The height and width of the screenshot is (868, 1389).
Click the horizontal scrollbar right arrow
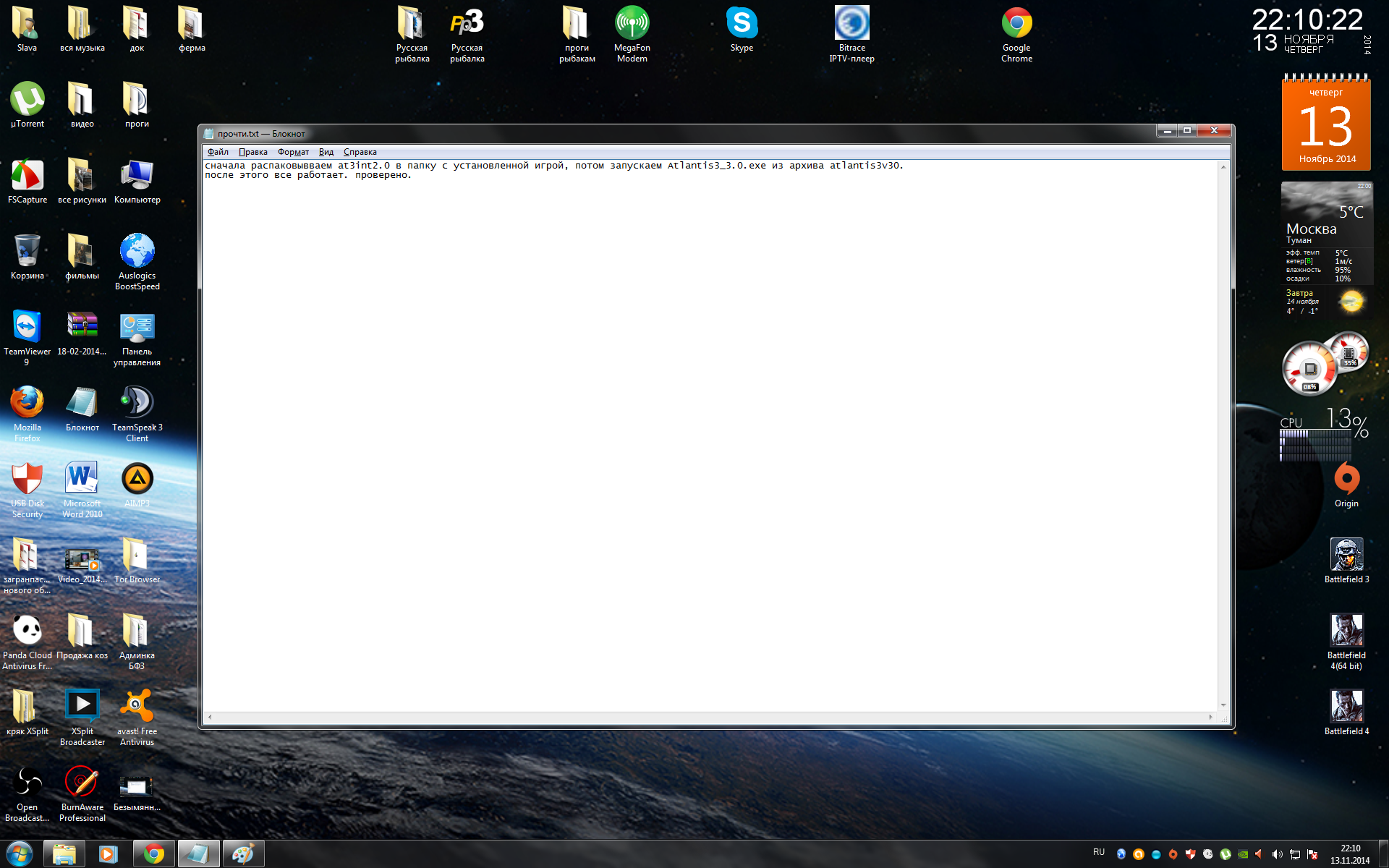[x=1210, y=718]
